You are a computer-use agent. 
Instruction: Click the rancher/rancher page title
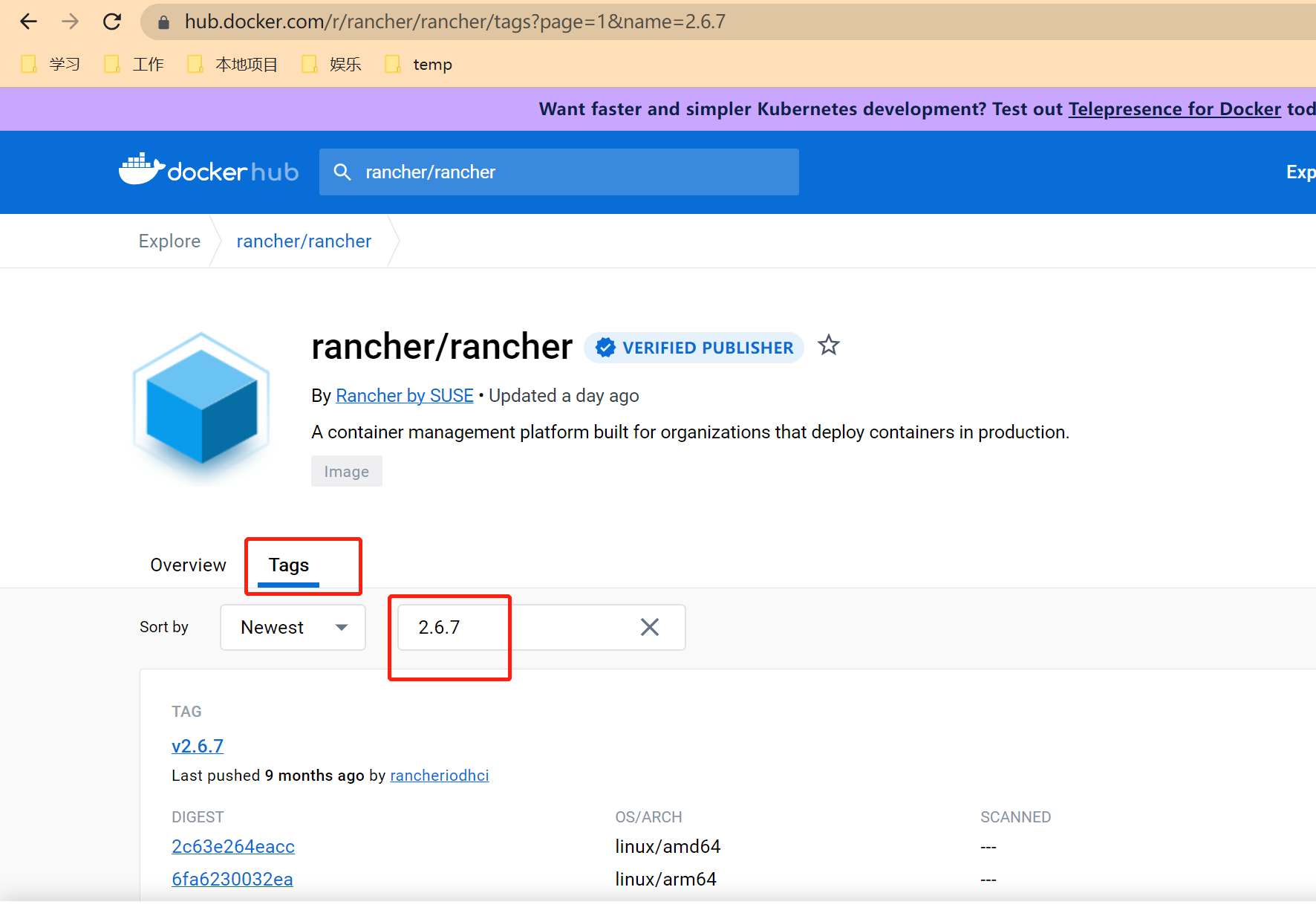442,347
